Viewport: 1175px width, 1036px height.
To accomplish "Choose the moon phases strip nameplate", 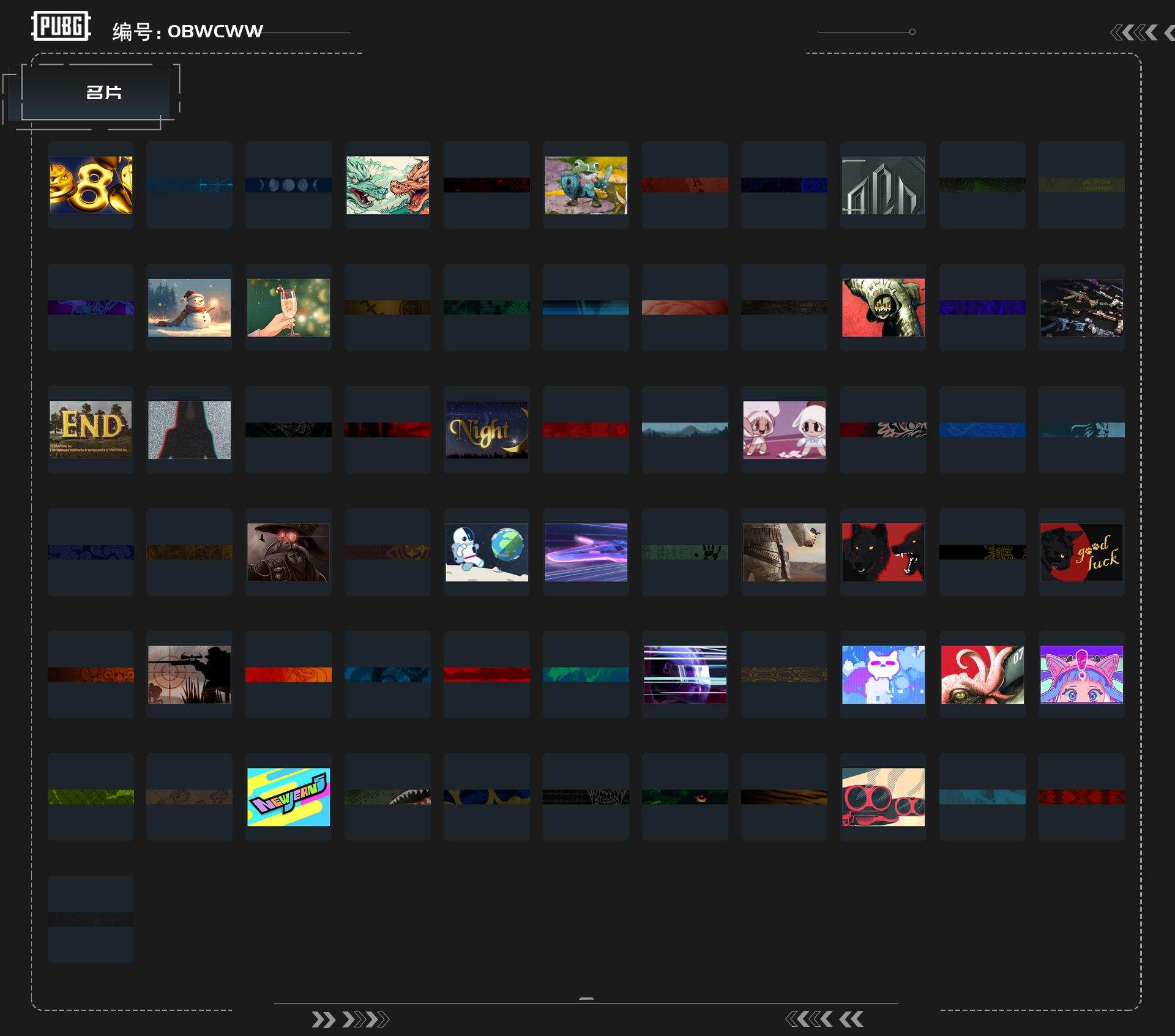I will 288,185.
